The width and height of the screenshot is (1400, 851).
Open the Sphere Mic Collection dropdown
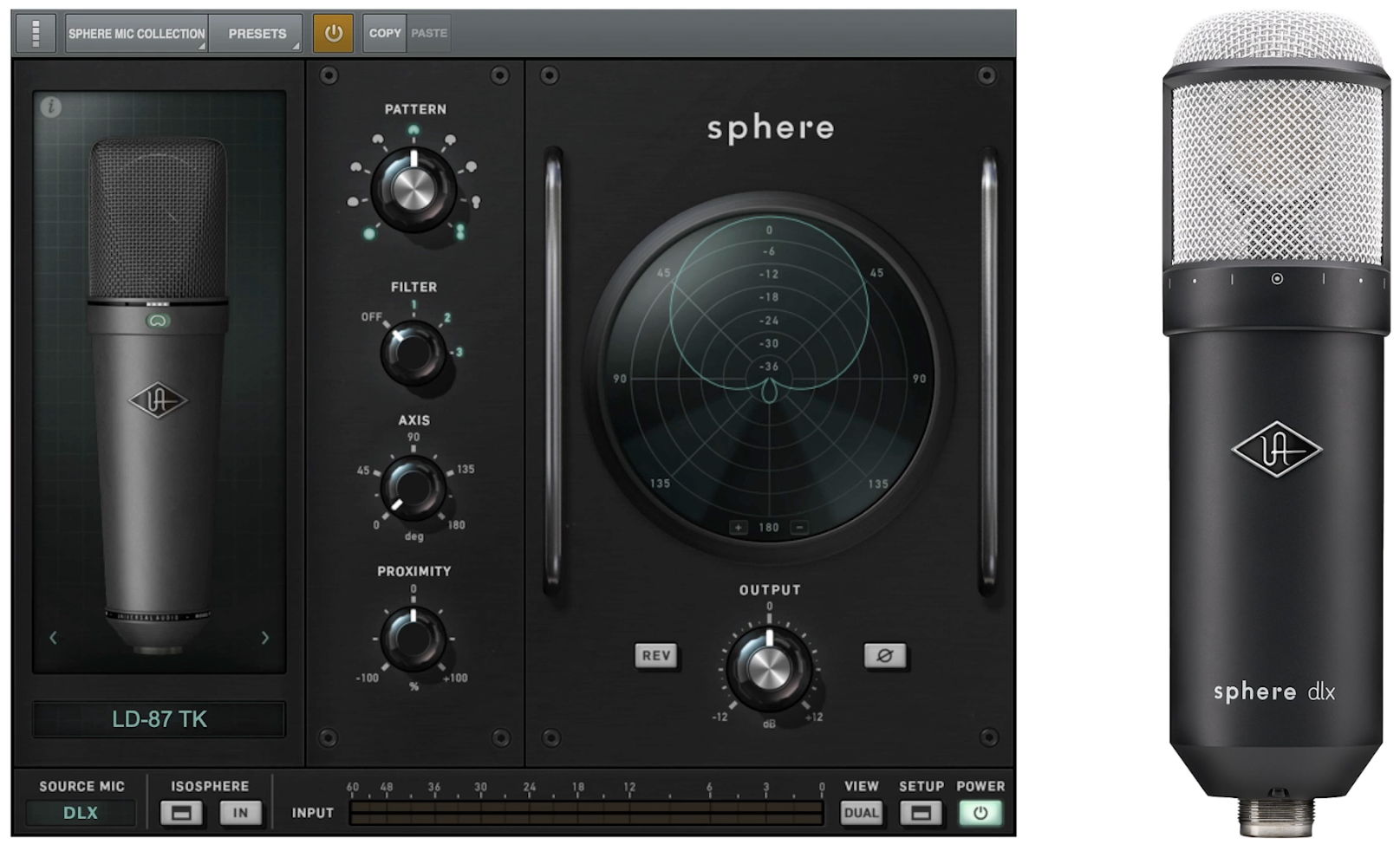(x=136, y=33)
